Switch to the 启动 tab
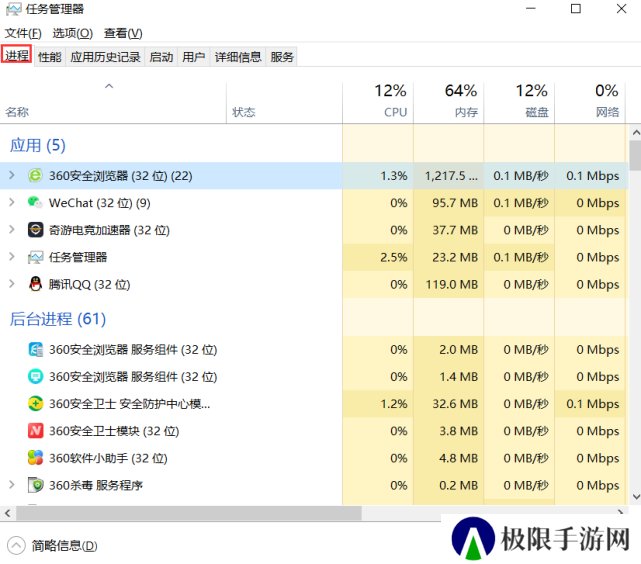 [x=161, y=57]
